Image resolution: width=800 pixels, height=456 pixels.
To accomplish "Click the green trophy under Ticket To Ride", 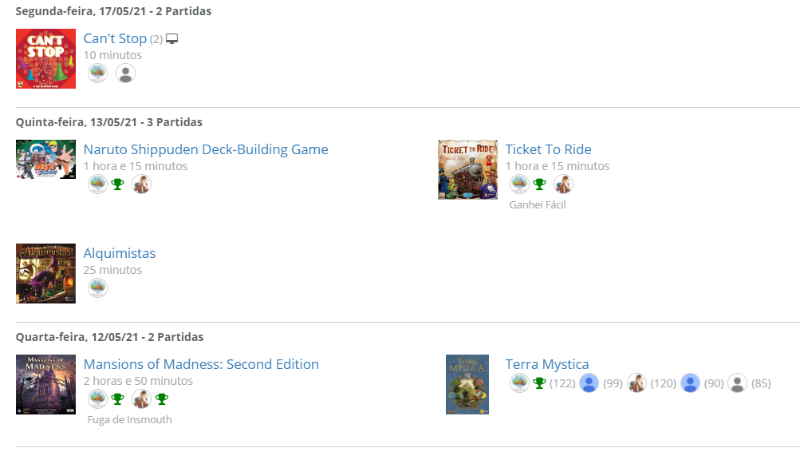I will 539,184.
